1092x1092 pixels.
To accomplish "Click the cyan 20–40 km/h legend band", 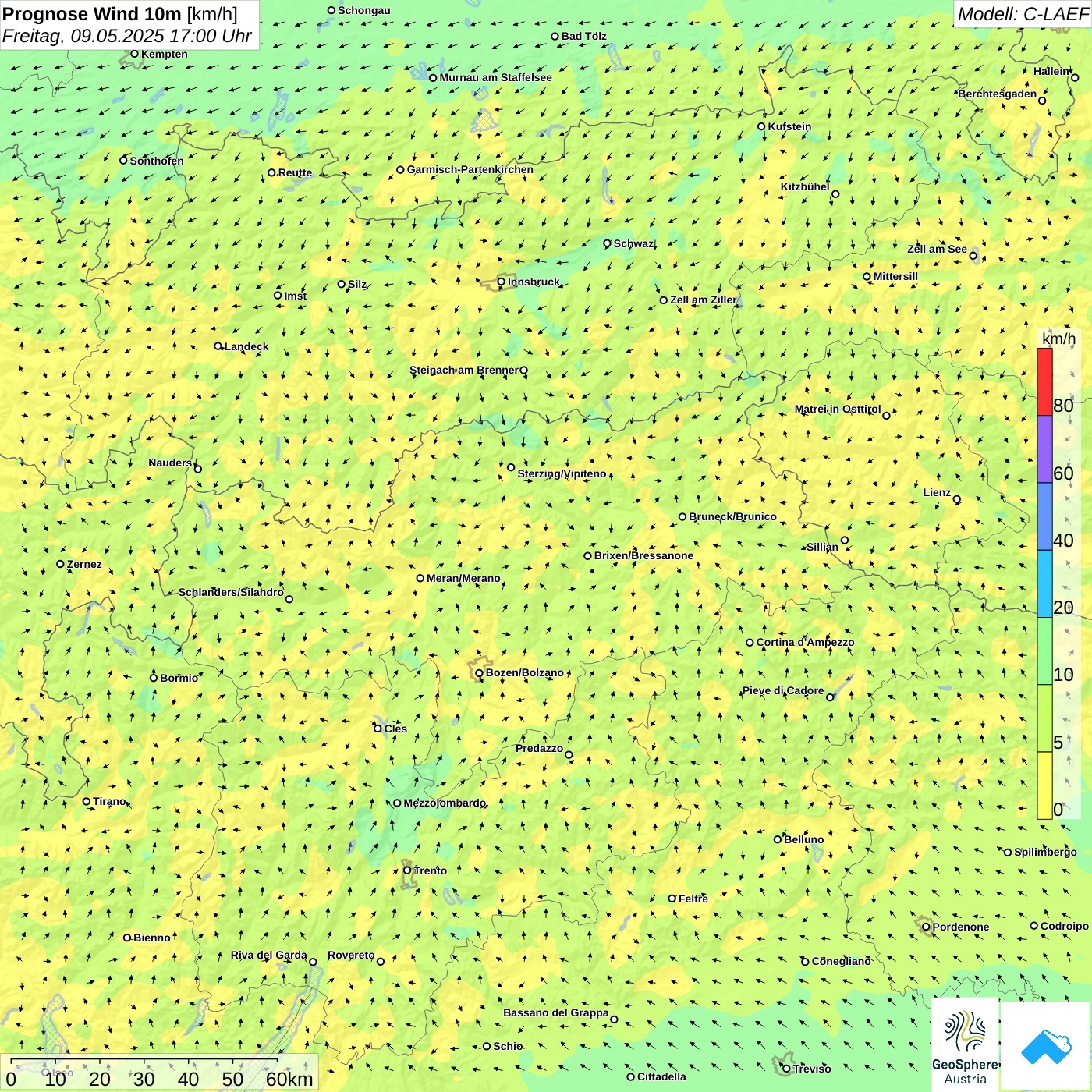I will [x=1044, y=583].
